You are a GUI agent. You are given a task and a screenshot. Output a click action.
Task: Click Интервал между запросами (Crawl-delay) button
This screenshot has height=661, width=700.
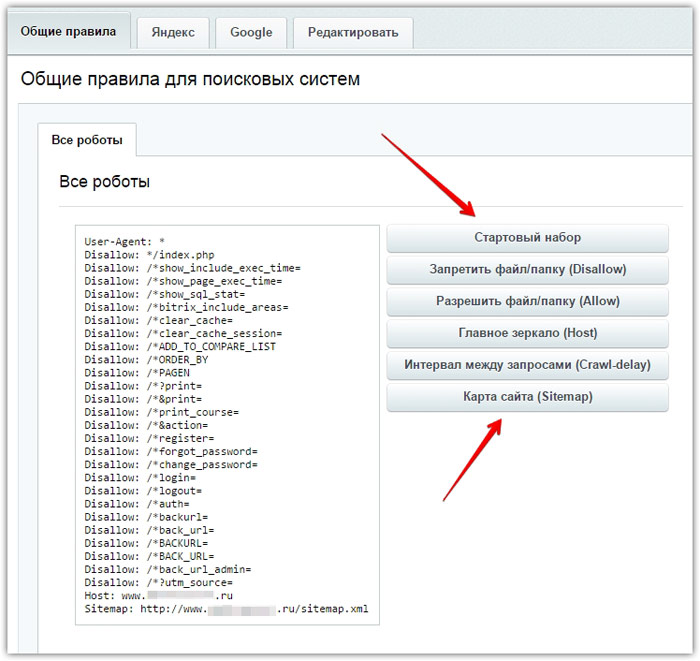pyautogui.click(x=527, y=365)
